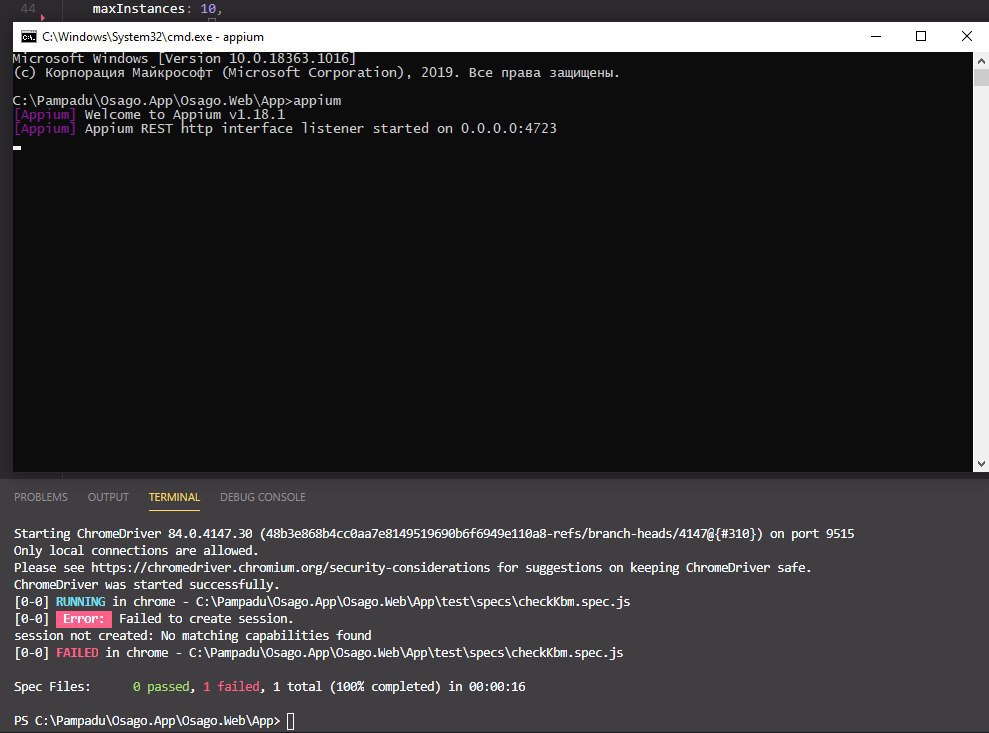
Task: Click the '0 passed' spec result
Action: 161,687
